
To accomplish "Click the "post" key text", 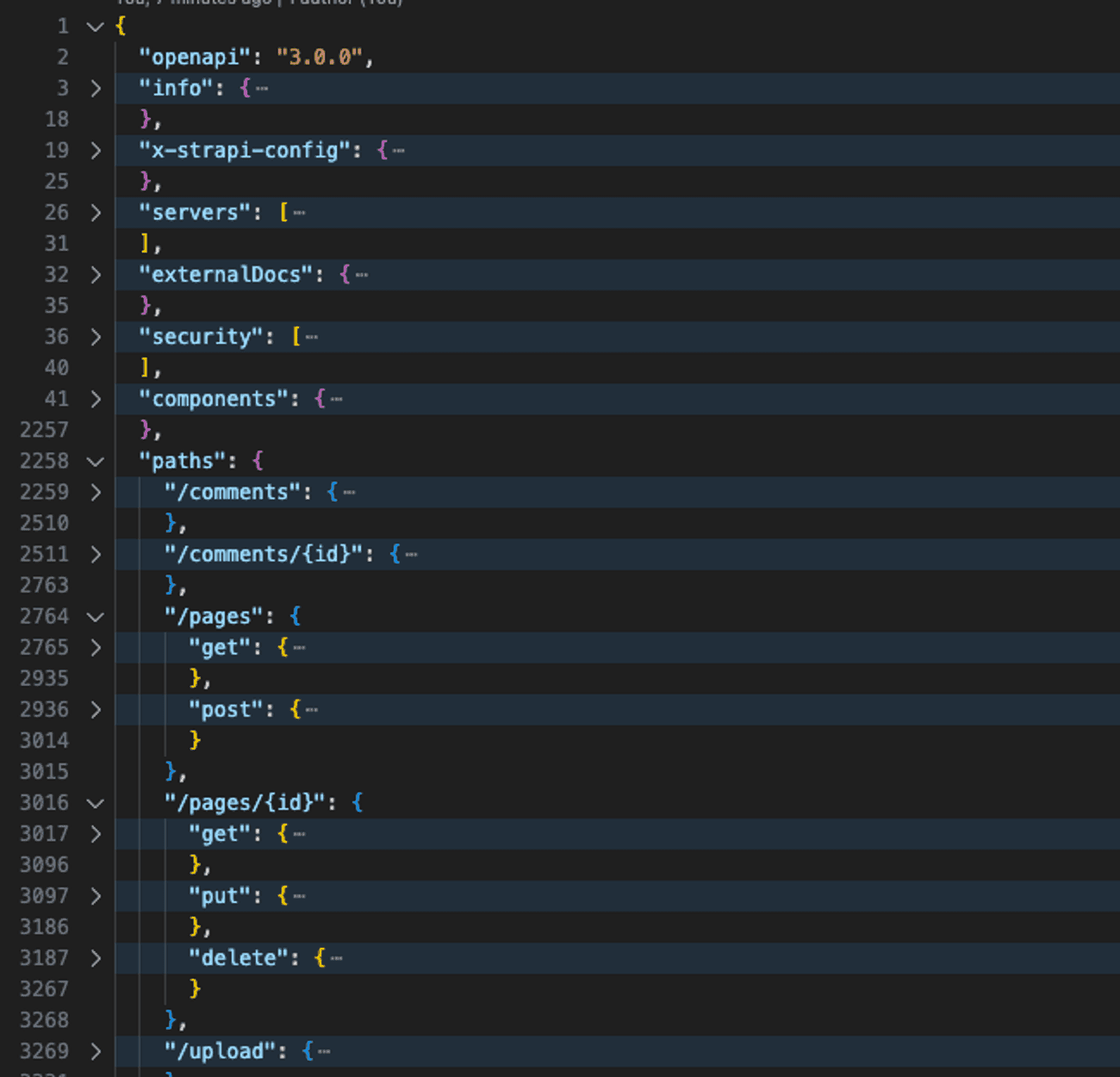I will coord(227,709).
